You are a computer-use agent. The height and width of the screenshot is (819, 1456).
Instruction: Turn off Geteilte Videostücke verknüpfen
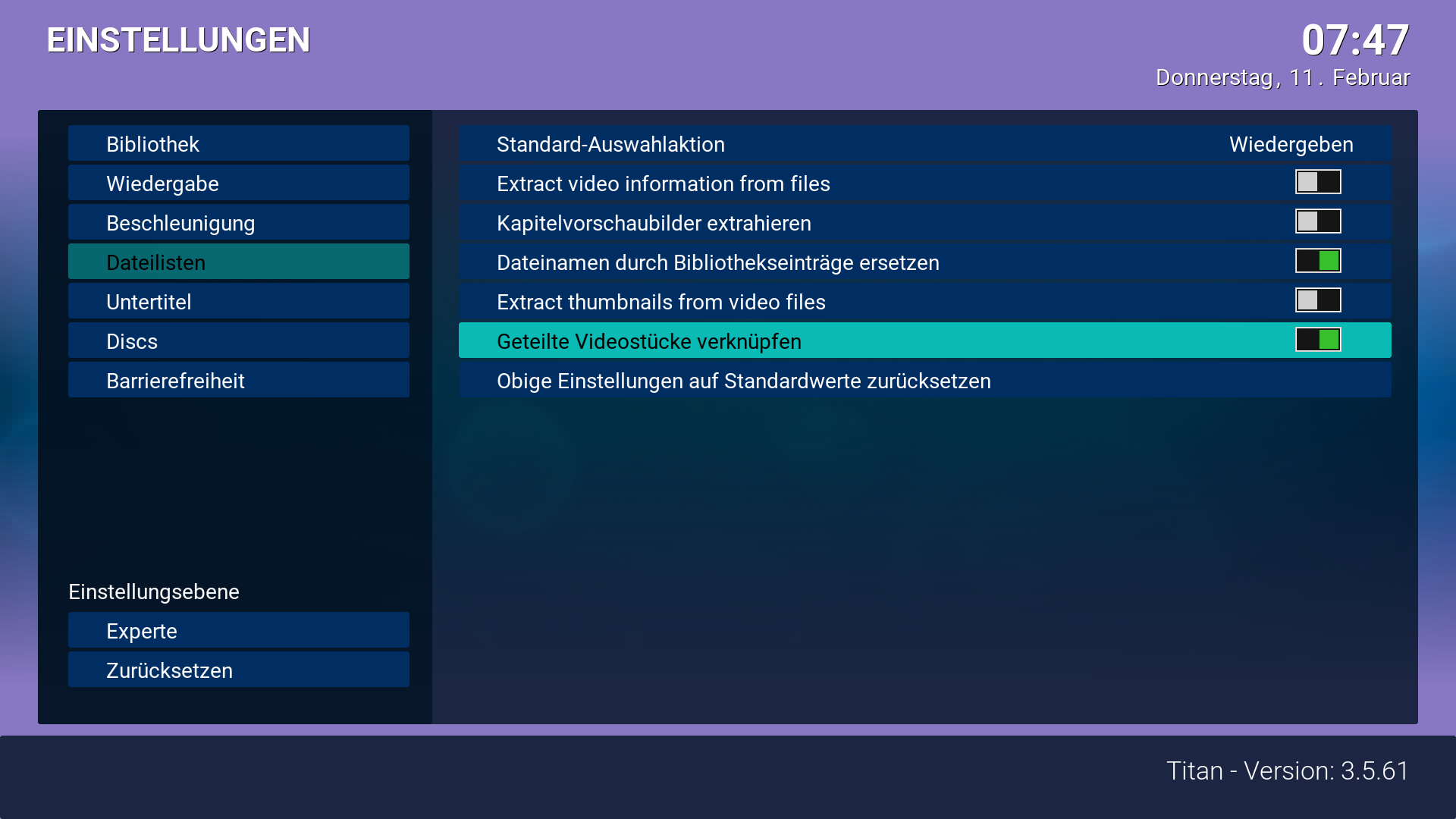pos(1318,340)
